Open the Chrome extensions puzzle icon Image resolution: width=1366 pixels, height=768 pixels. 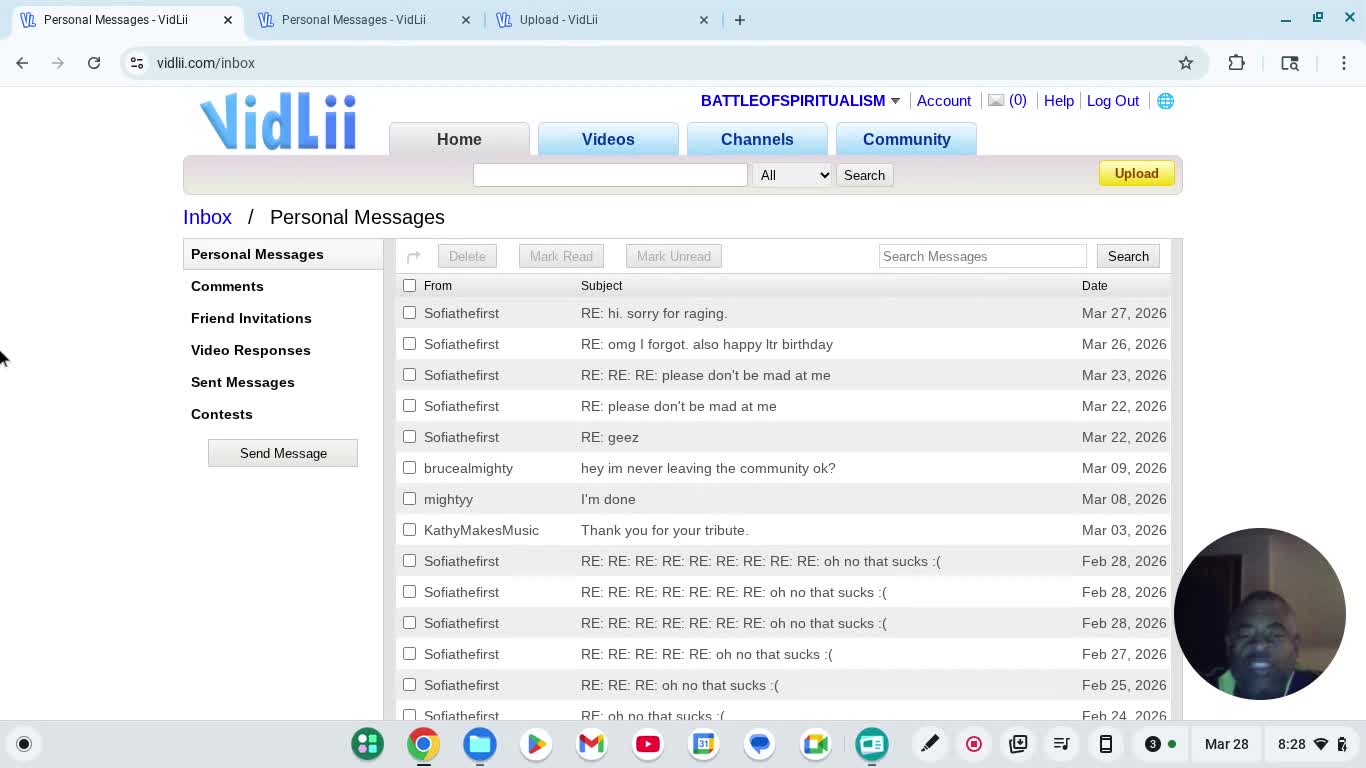(1236, 63)
